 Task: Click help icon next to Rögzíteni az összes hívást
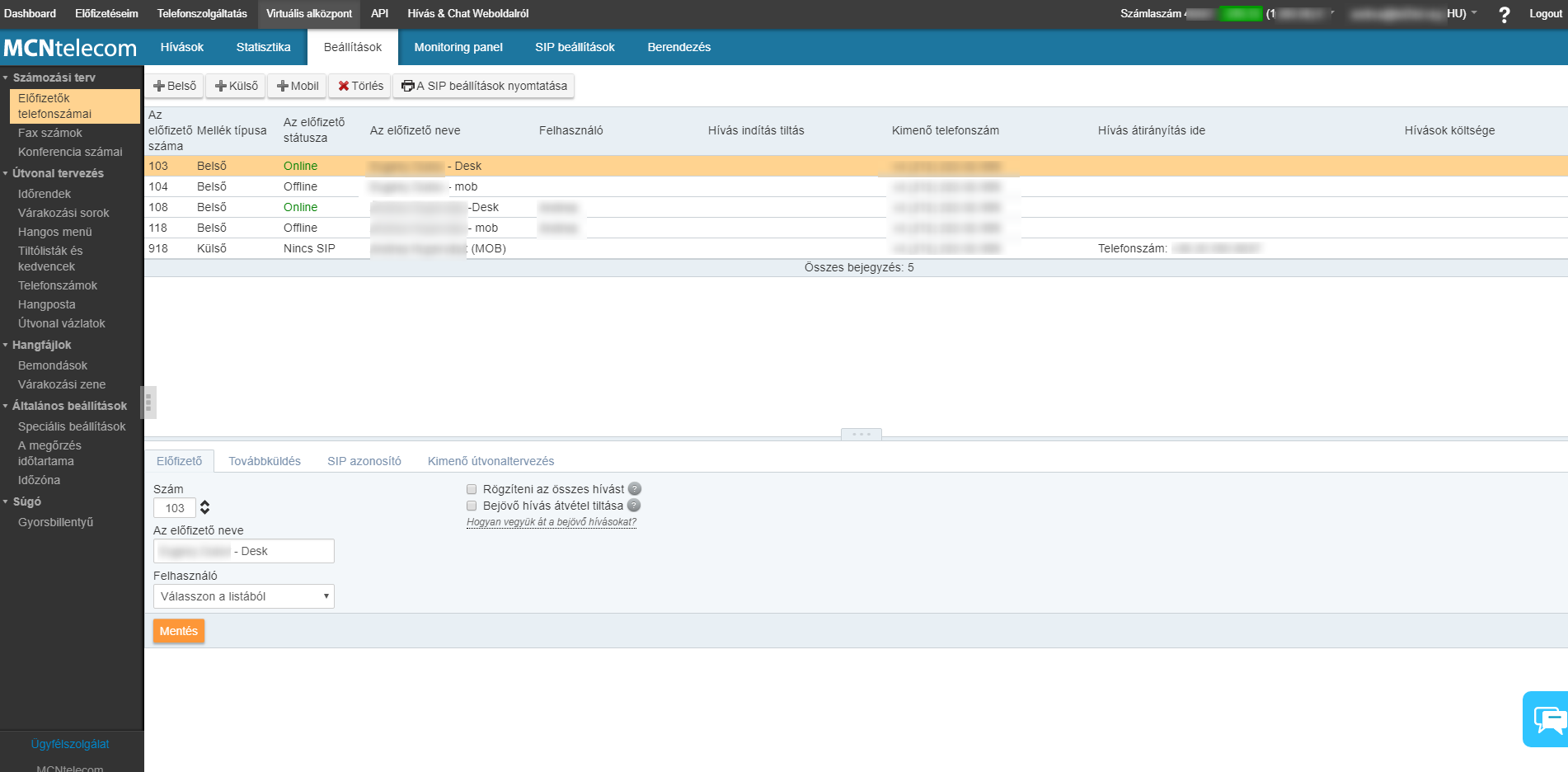(x=635, y=489)
